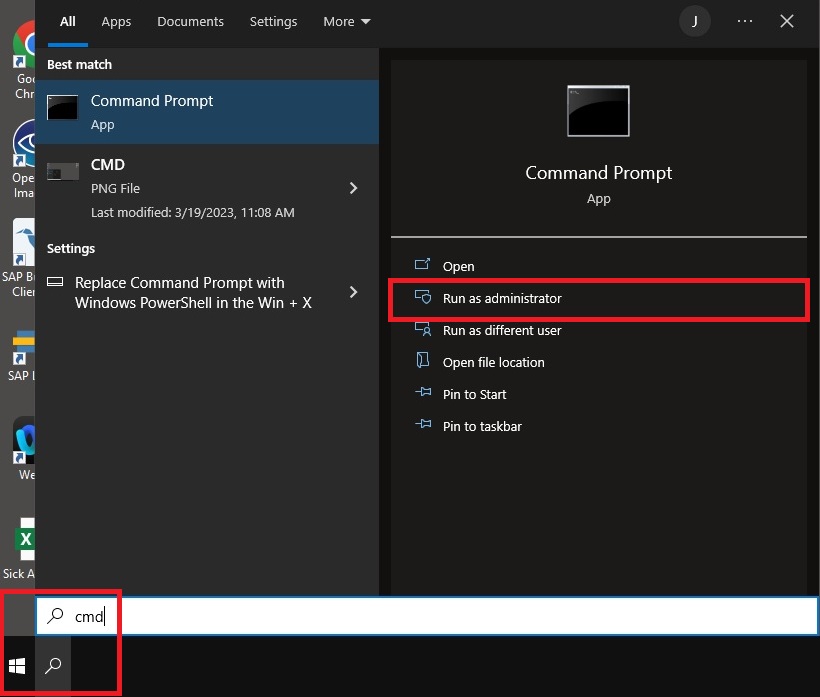The image size is (820, 697).
Task: Click the large Command Prompt preview icon
Action: (x=598, y=111)
